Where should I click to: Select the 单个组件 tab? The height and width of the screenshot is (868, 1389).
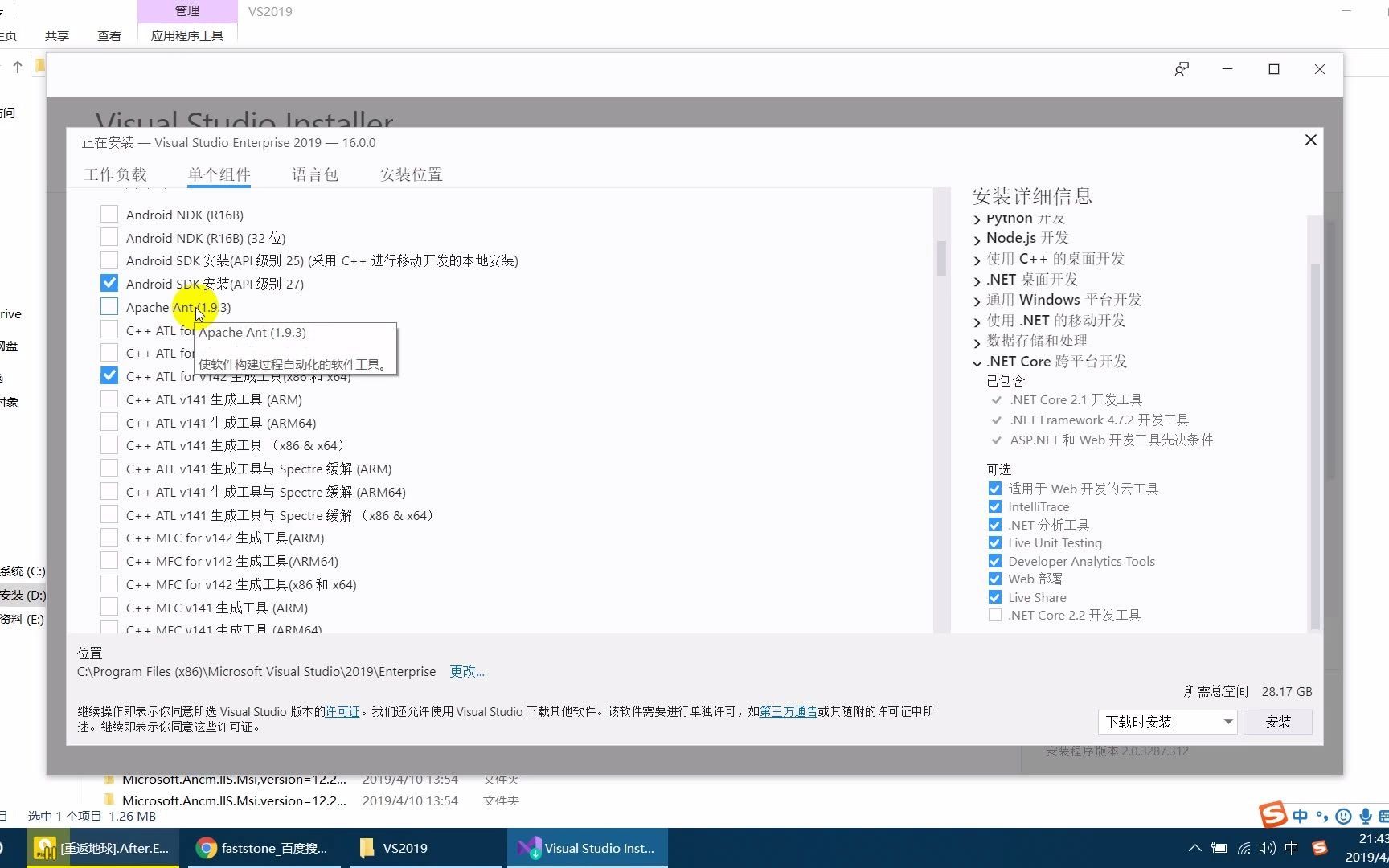point(219,174)
